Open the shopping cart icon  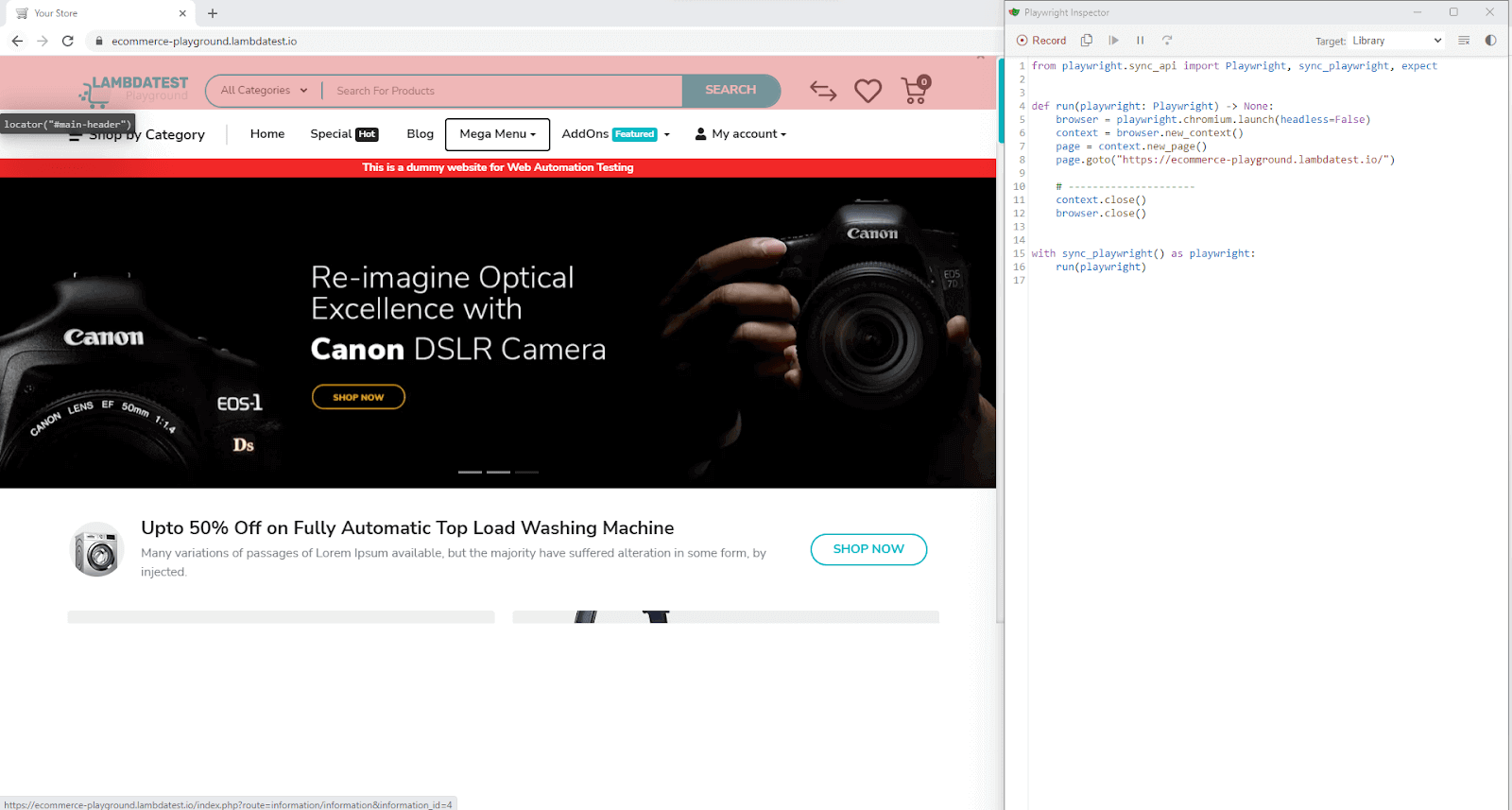click(x=916, y=89)
